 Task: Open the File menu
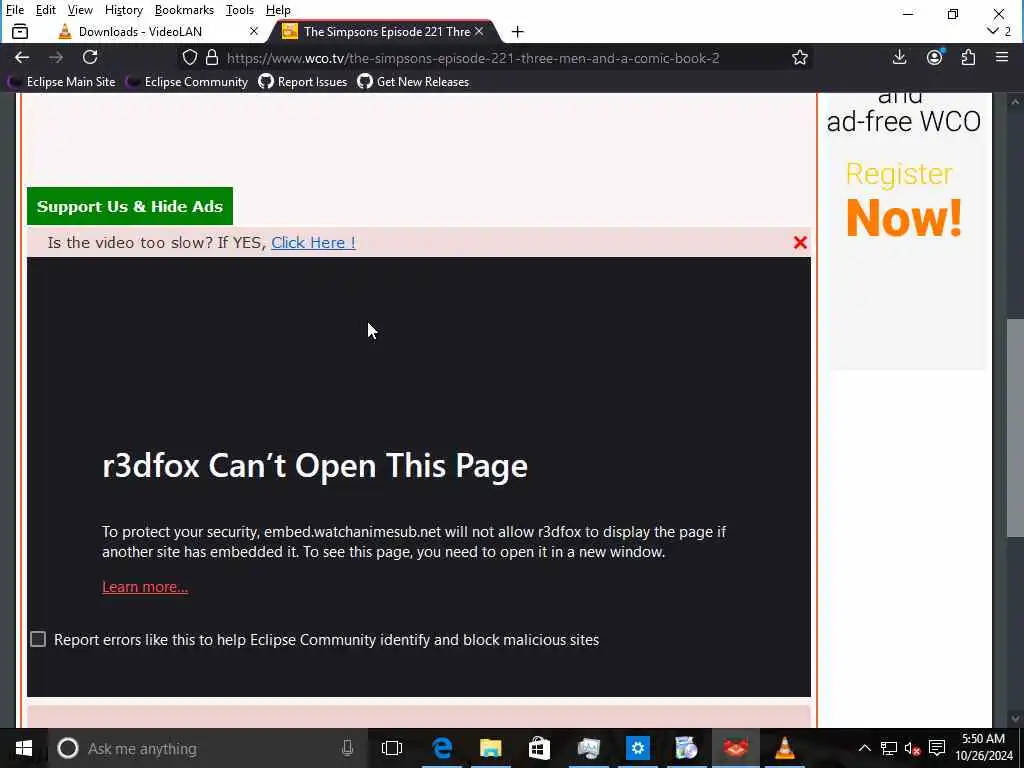click(x=14, y=10)
